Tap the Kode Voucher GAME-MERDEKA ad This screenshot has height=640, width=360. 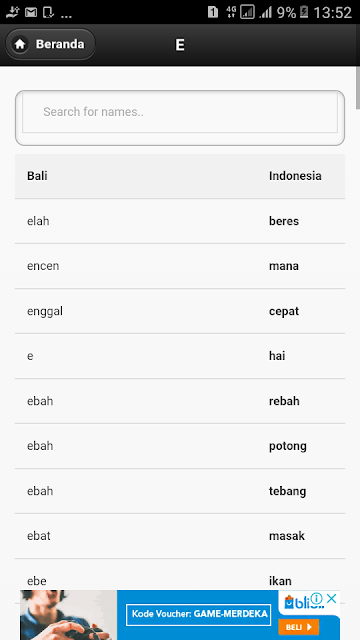coord(198,614)
